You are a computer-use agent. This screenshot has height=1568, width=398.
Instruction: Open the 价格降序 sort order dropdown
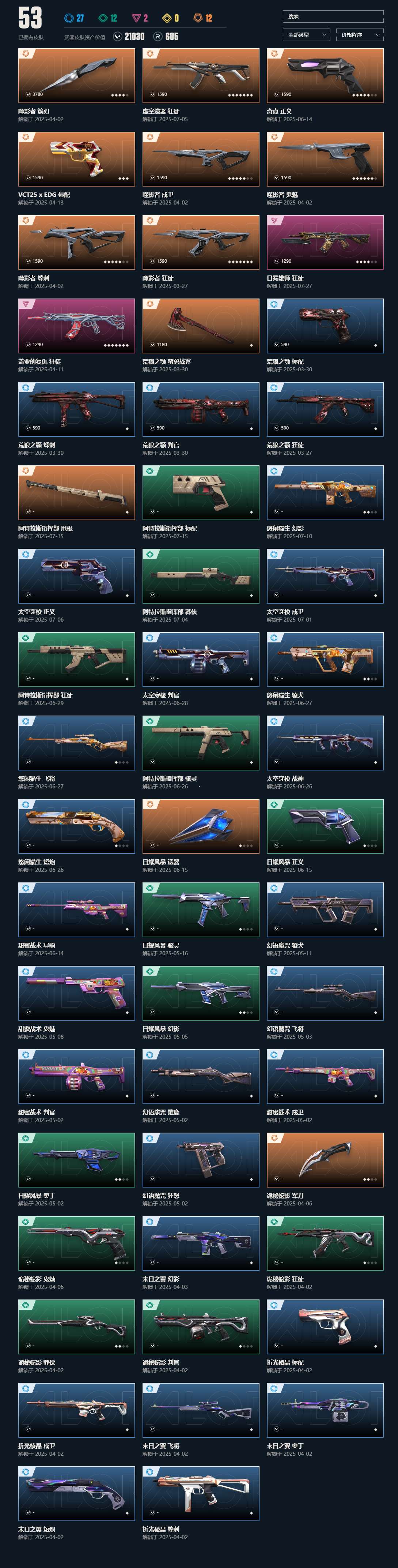(x=360, y=35)
